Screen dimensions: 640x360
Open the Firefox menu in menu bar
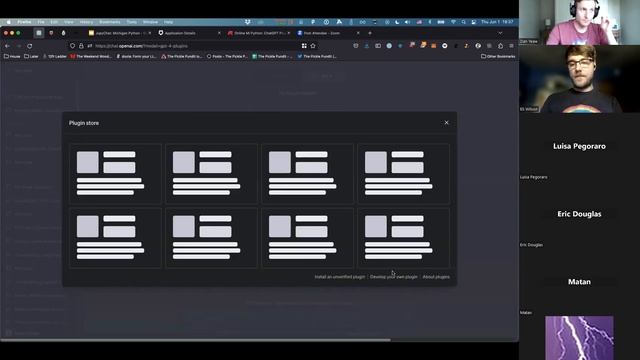pyautogui.click(x=24, y=22)
